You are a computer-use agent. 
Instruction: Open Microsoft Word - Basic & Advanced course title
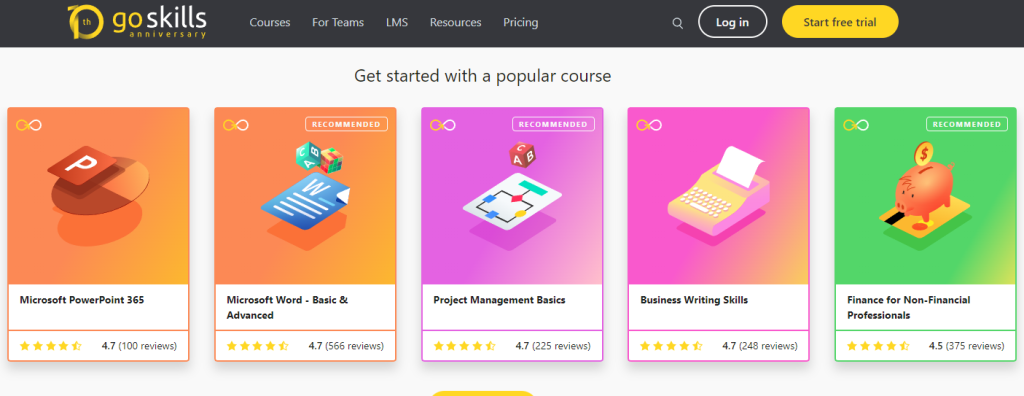(x=287, y=308)
